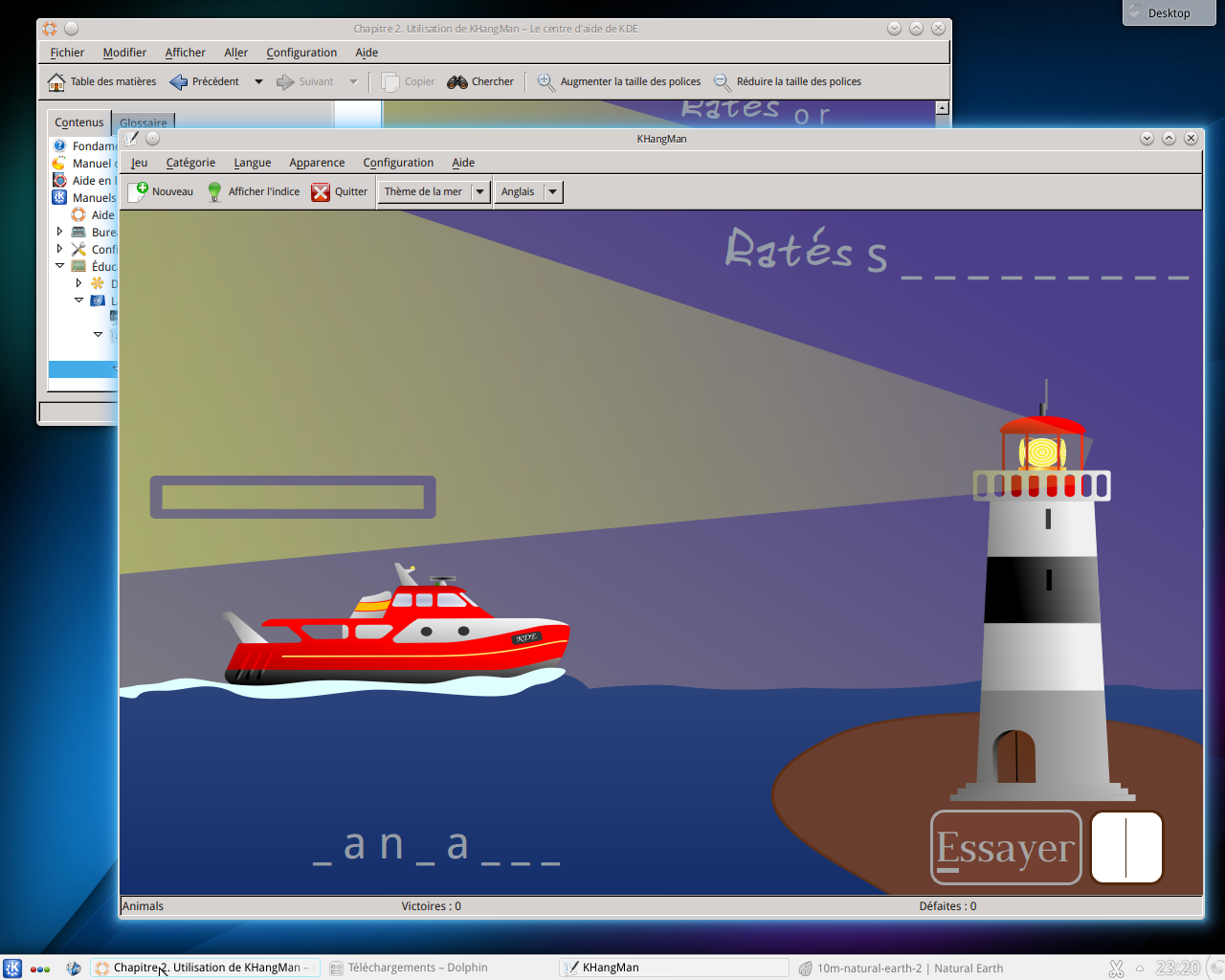This screenshot has height=980, width=1225.
Task: Open the KDE application launcher
Action: click(12, 968)
